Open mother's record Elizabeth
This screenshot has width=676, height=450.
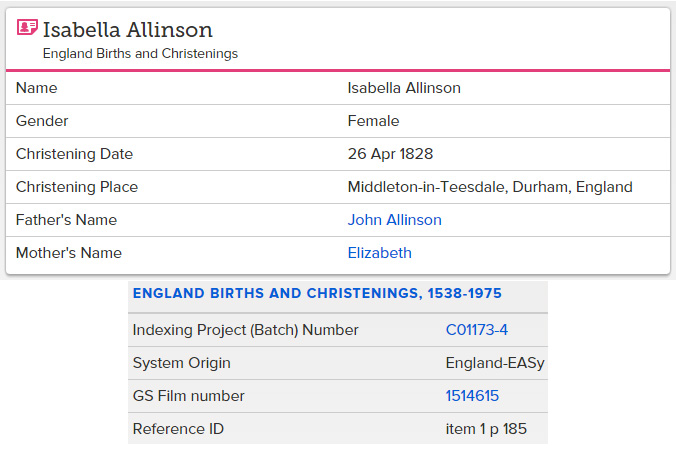(379, 253)
